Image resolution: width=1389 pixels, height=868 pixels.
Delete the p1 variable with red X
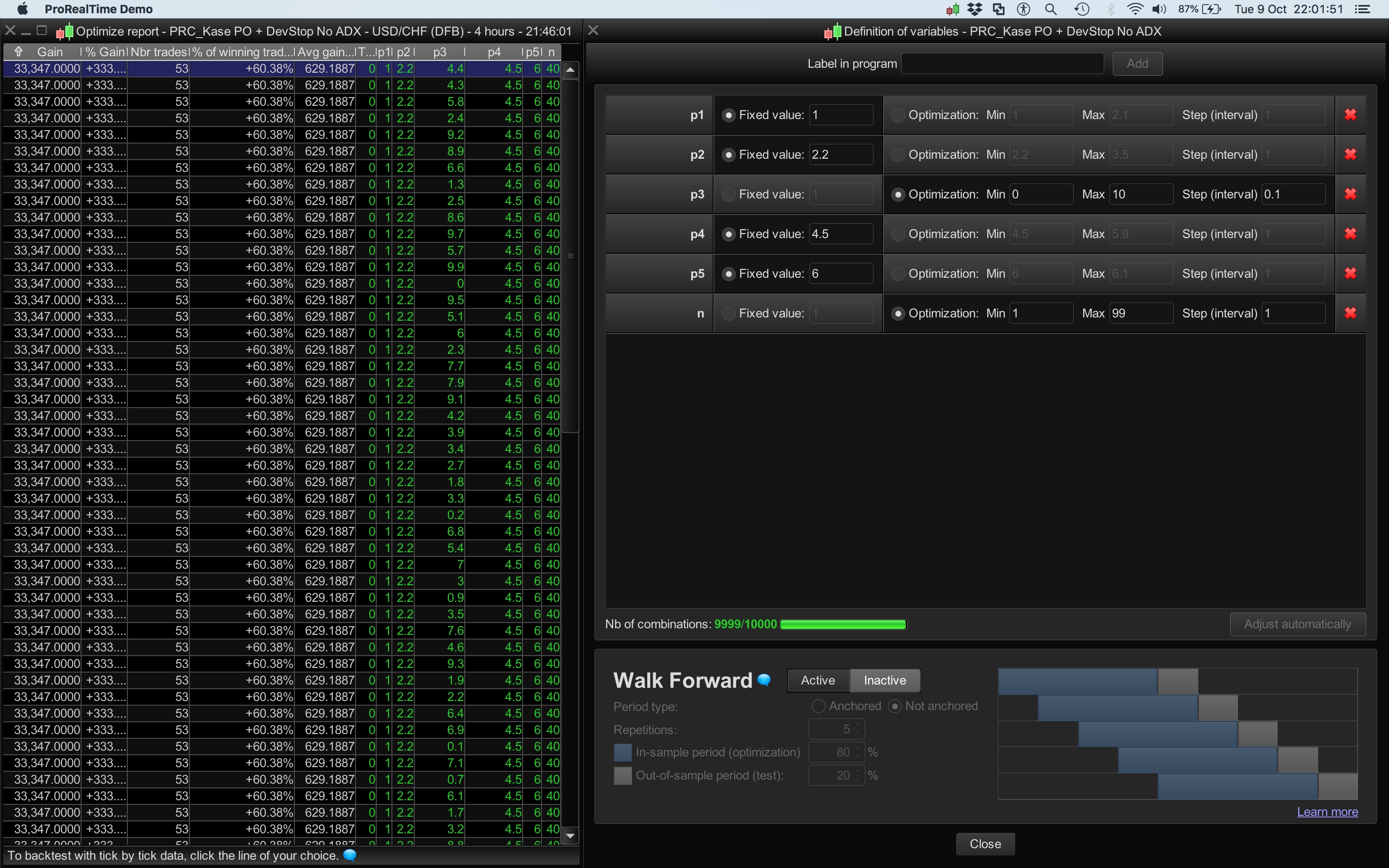(x=1350, y=115)
